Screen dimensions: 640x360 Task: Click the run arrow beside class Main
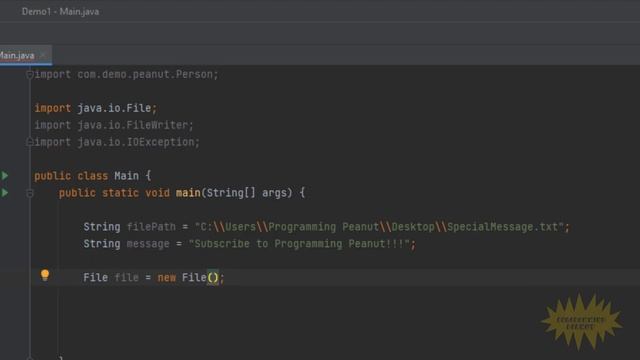pos(5,176)
